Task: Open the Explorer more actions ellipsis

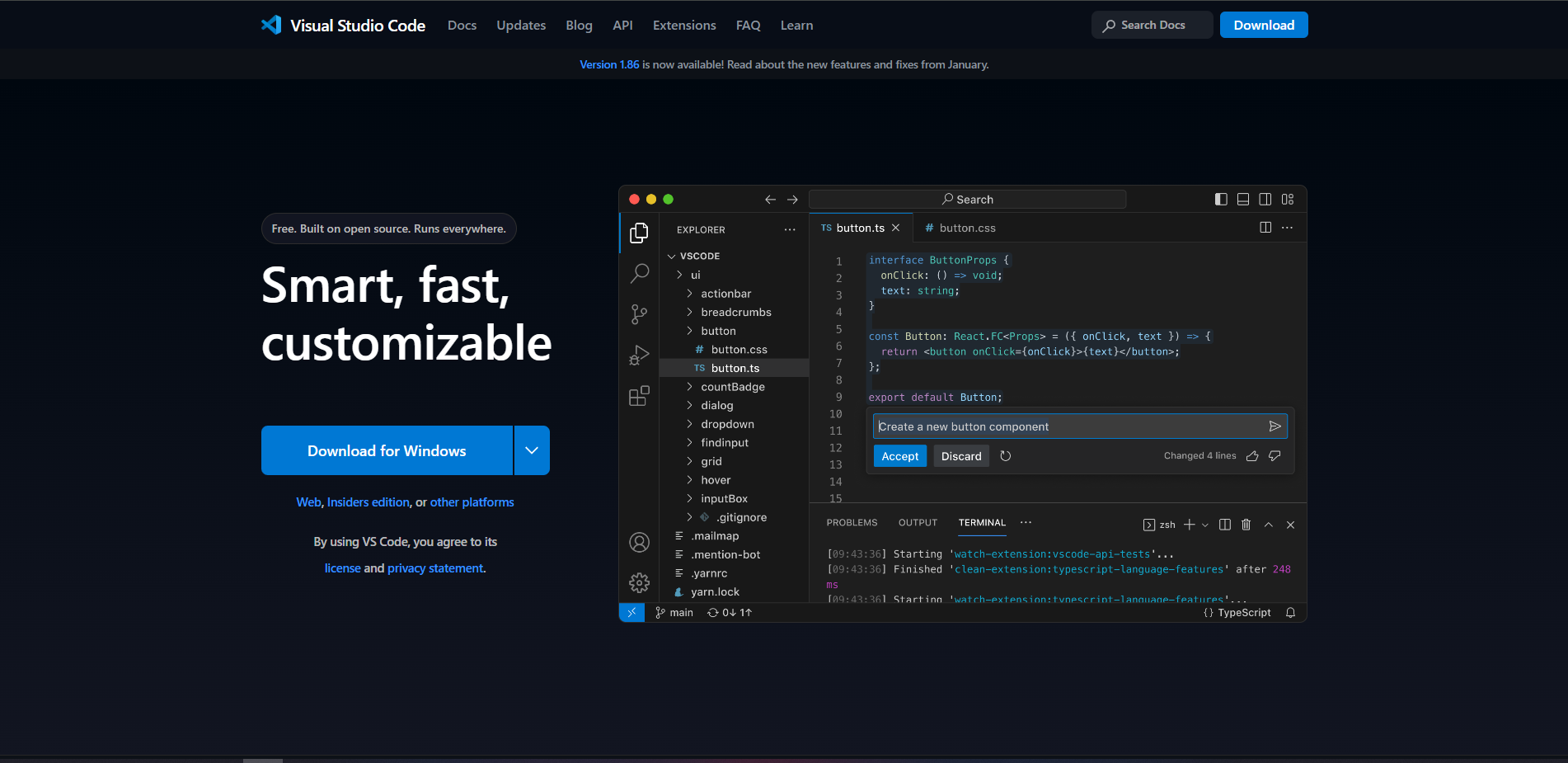Action: tap(790, 230)
